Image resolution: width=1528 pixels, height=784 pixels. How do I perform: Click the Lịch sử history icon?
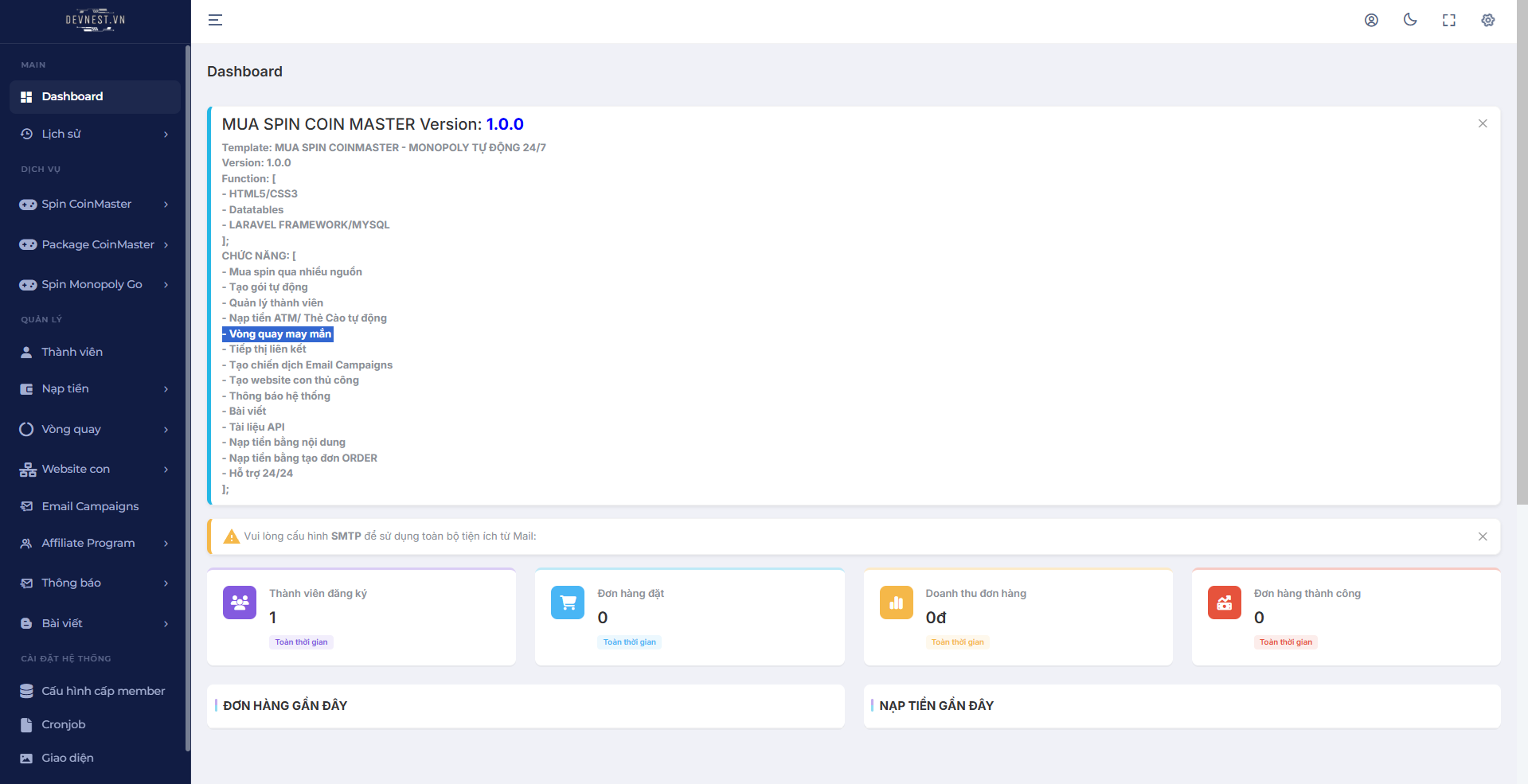(26, 134)
